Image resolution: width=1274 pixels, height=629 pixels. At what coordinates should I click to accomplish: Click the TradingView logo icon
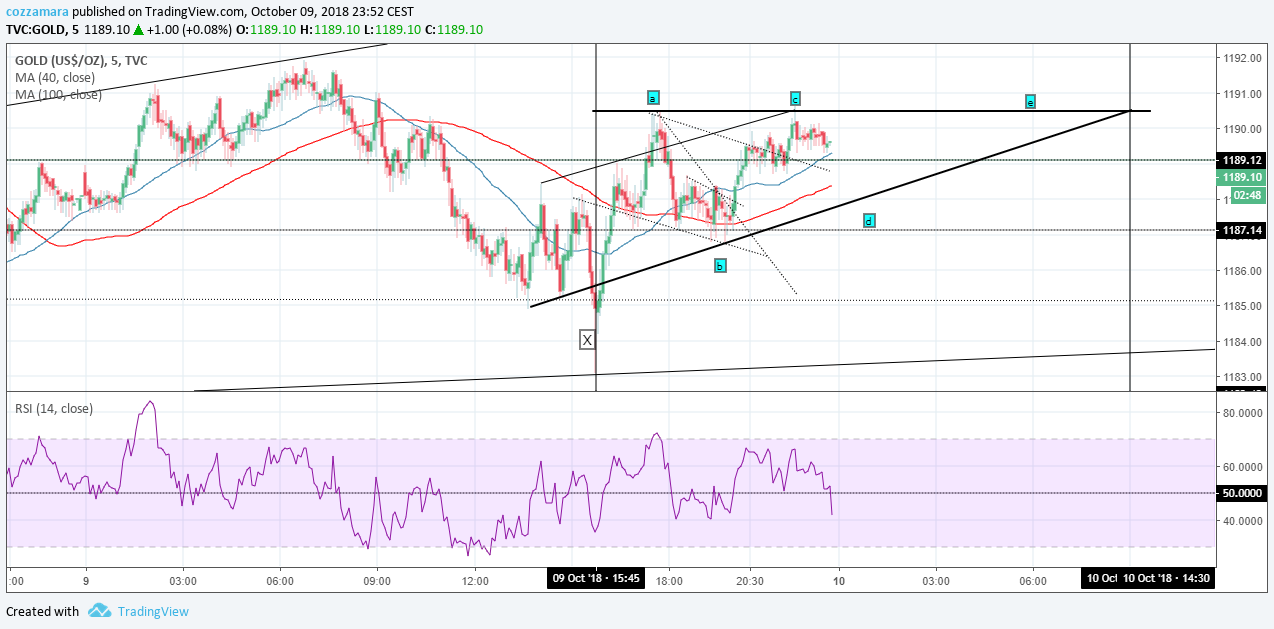click(x=99, y=610)
